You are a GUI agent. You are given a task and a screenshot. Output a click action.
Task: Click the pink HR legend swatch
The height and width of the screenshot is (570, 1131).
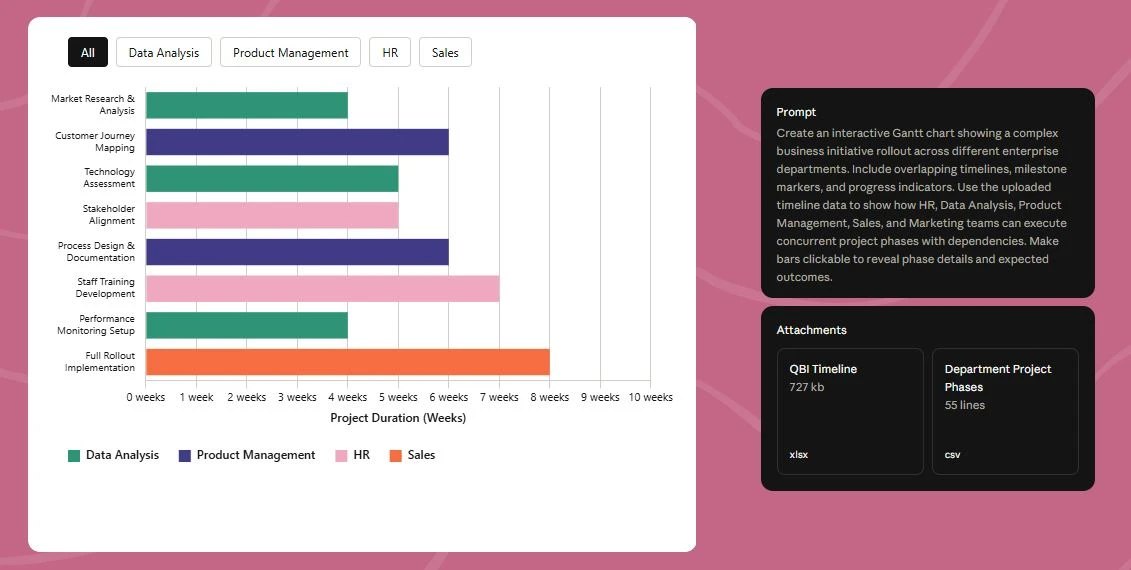click(x=341, y=456)
